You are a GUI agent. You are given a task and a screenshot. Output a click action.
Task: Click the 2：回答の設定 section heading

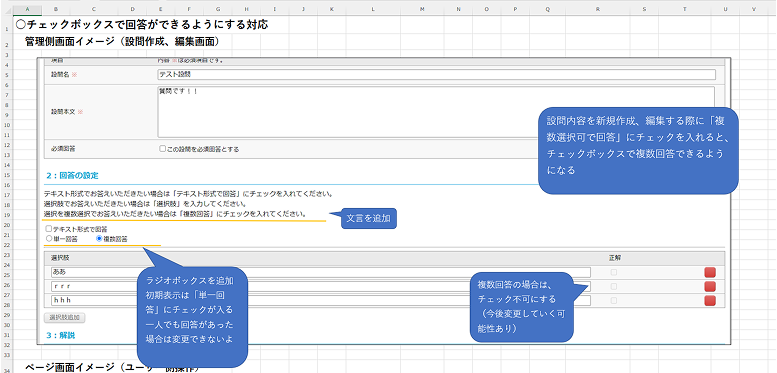click(72, 176)
